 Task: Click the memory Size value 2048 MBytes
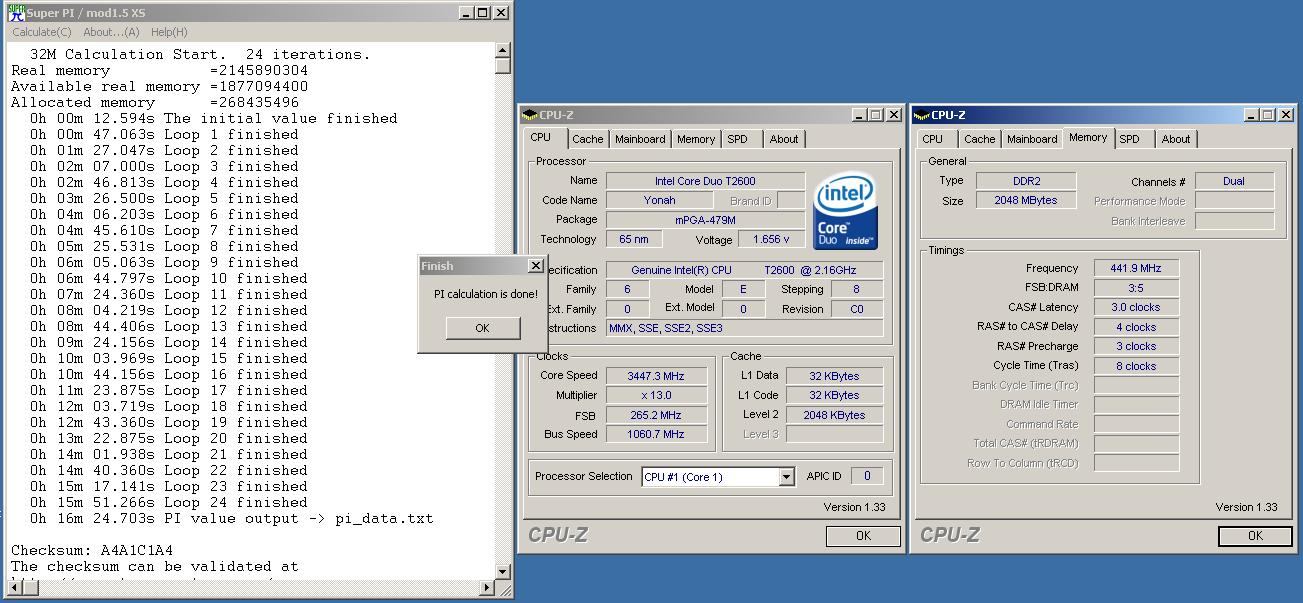[1026, 200]
